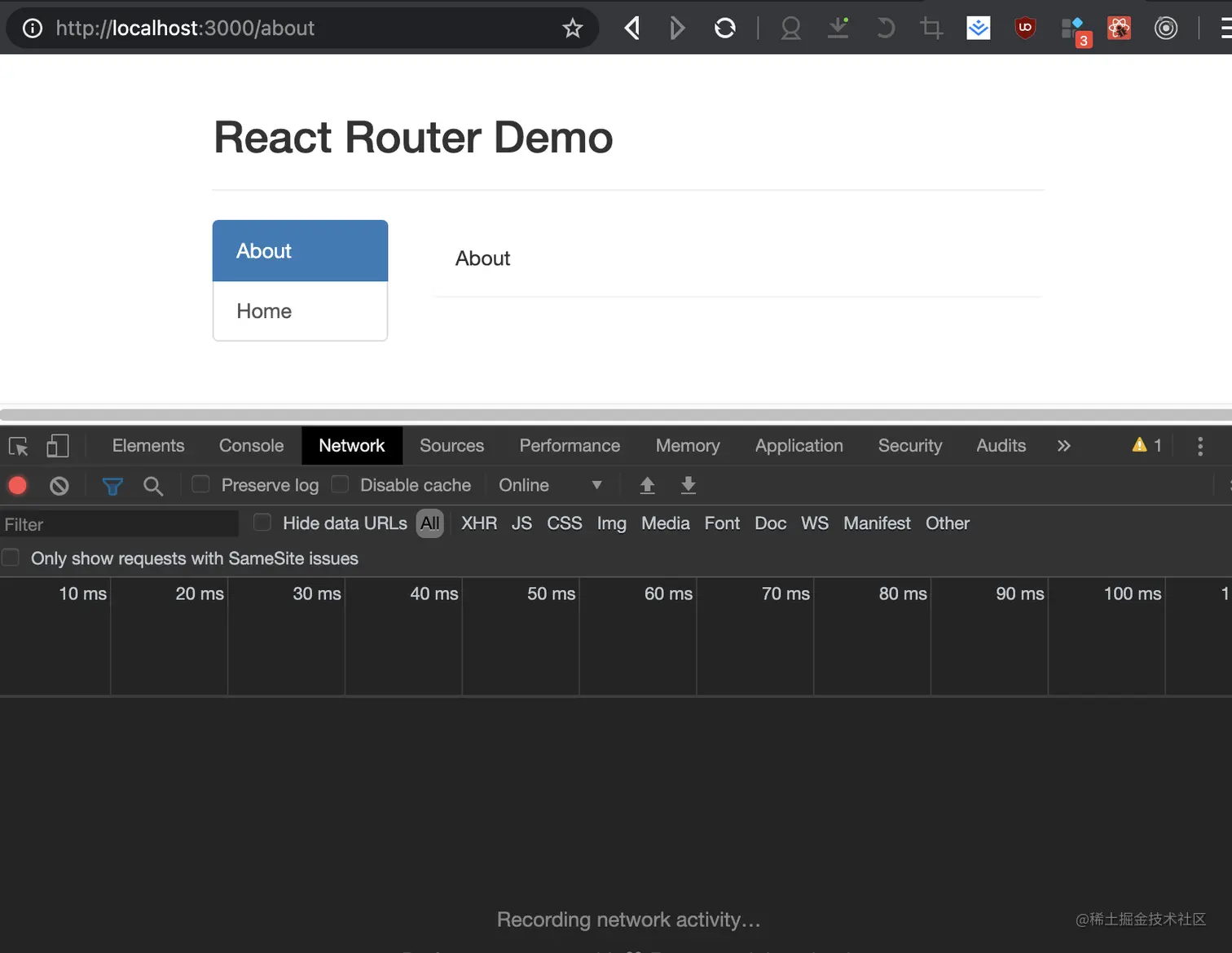Click the React Router Demo heading
The width and height of the screenshot is (1232, 953).
(413, 137)
